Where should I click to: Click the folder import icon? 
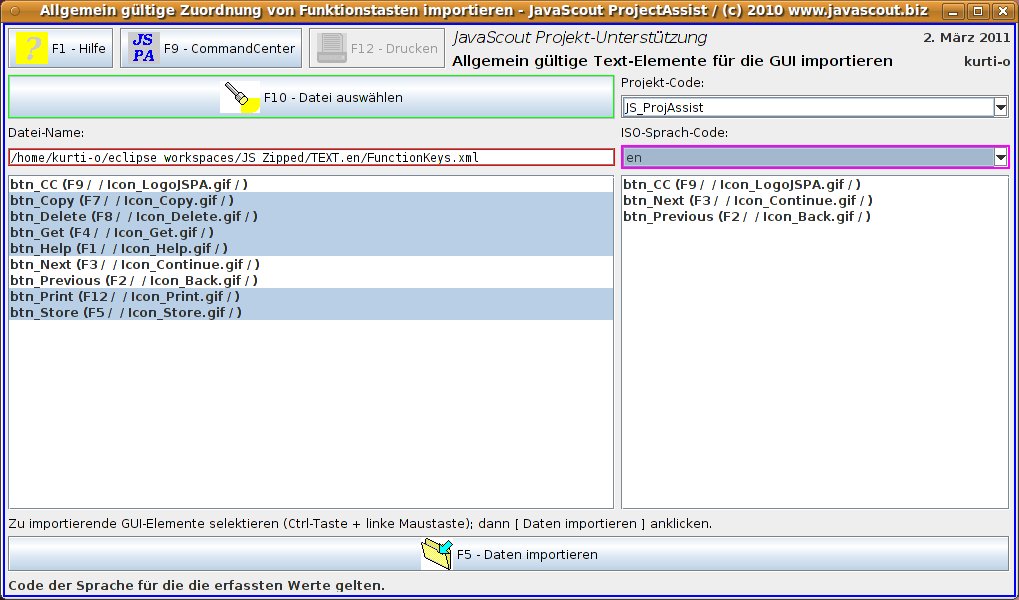[437, 554]
